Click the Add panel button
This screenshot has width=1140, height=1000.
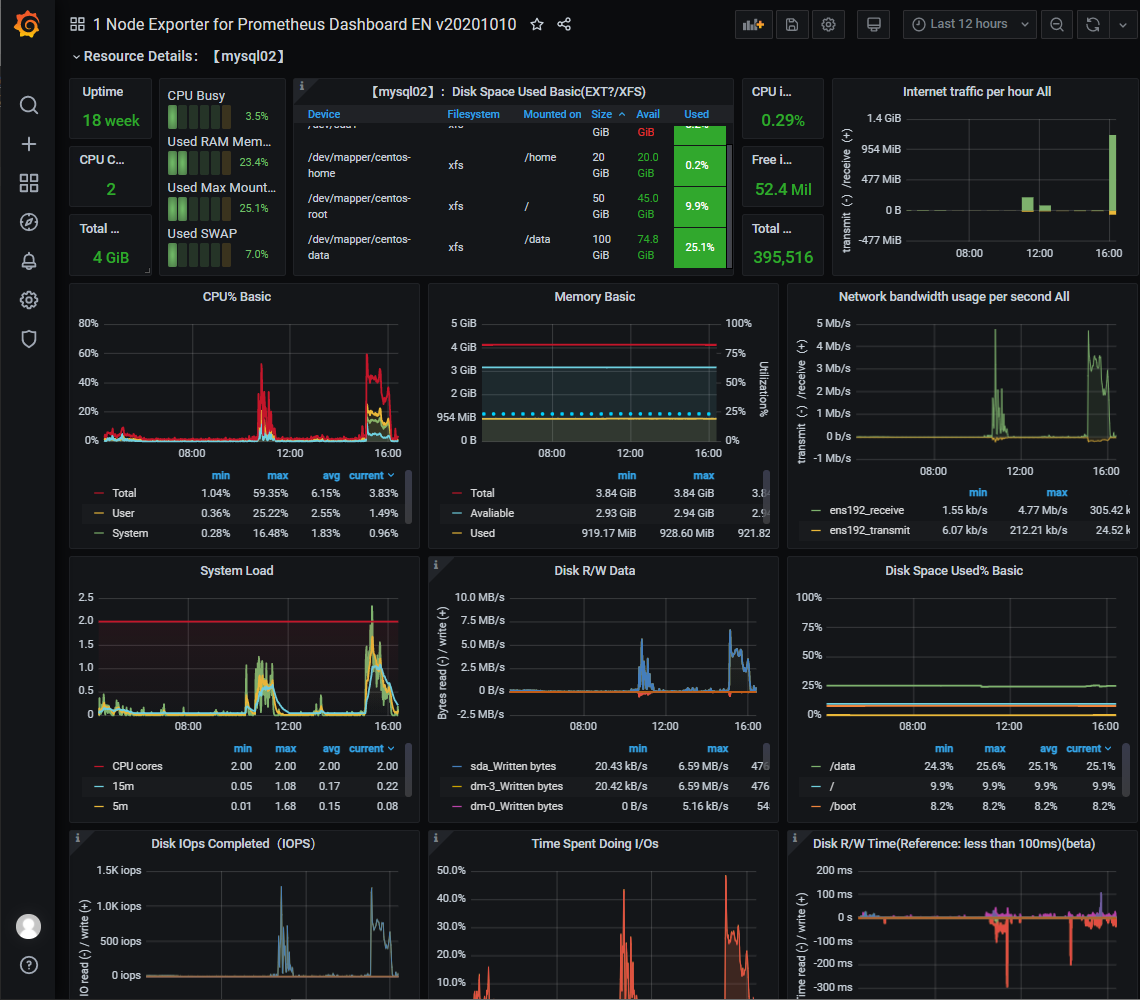coord(753,24)
